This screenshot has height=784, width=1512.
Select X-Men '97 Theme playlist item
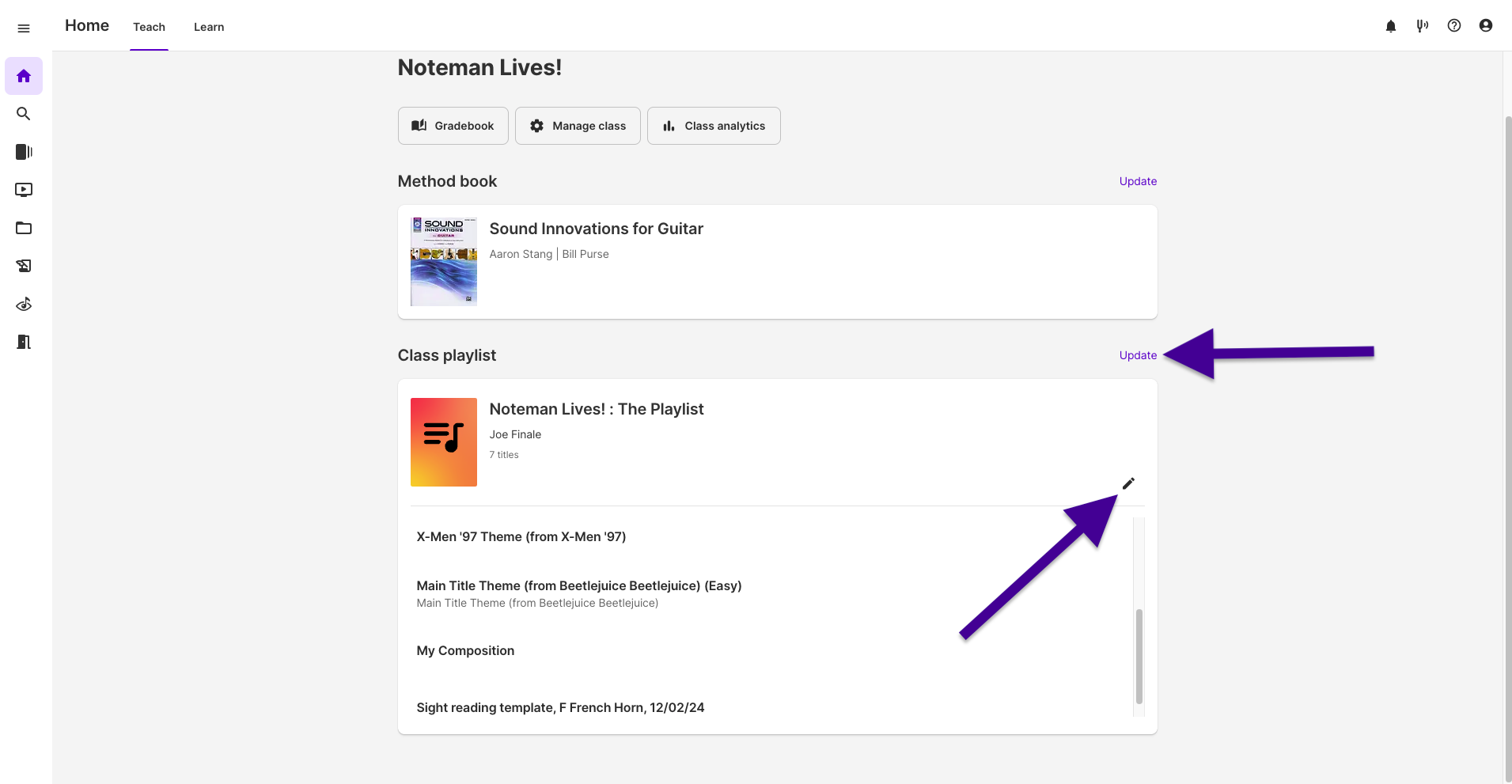521,536
